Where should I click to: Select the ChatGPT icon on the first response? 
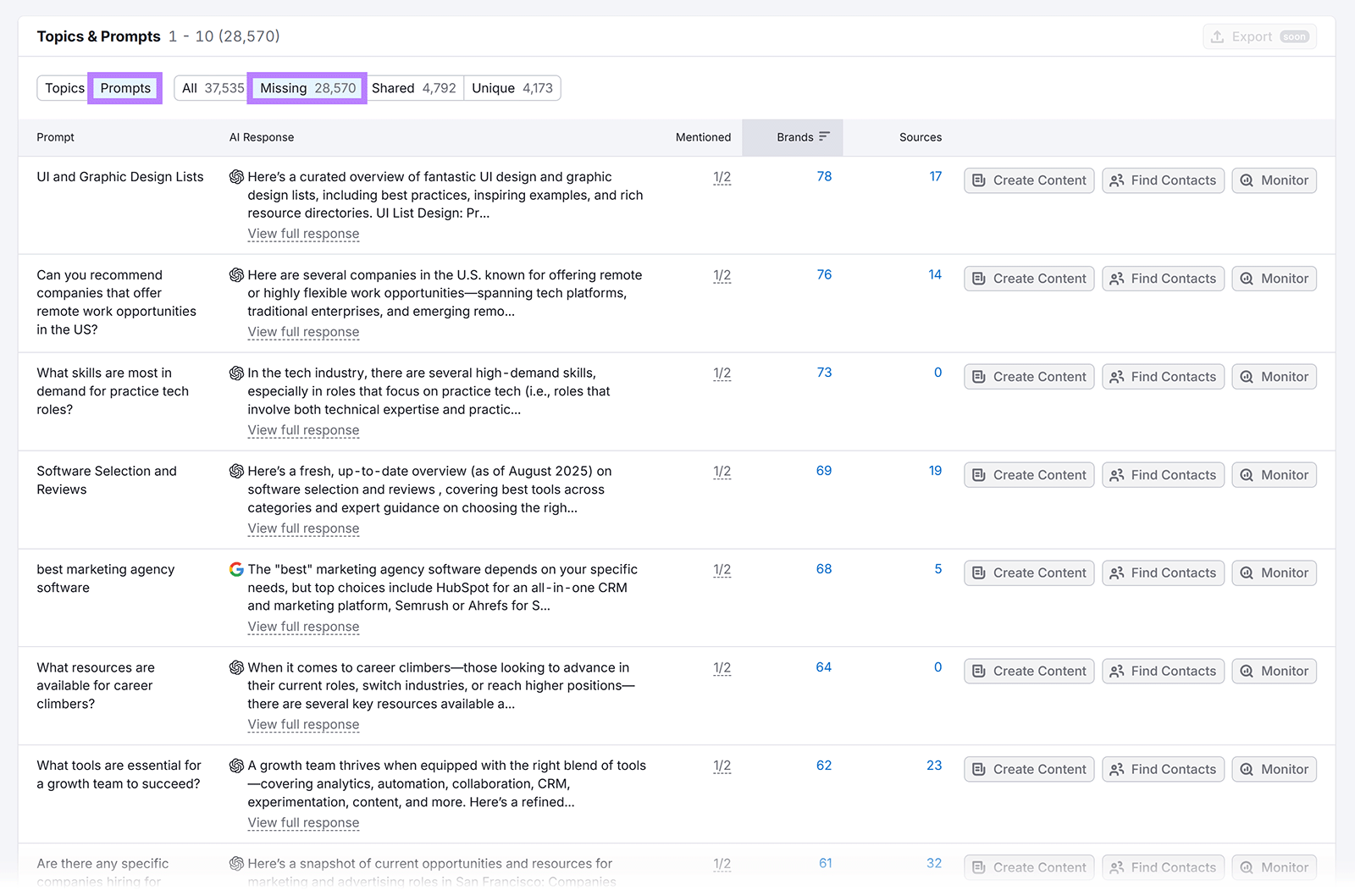coord(235,177)
